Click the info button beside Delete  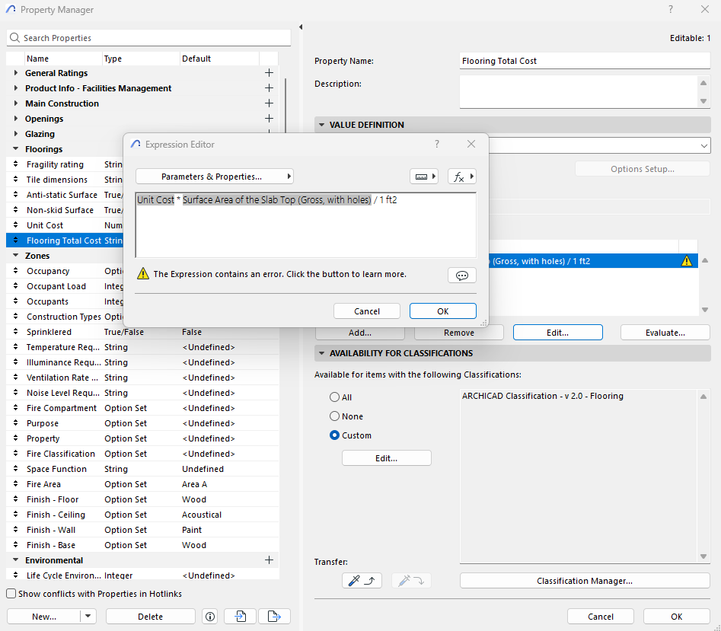pyautogui.click(x=210, y=616)
